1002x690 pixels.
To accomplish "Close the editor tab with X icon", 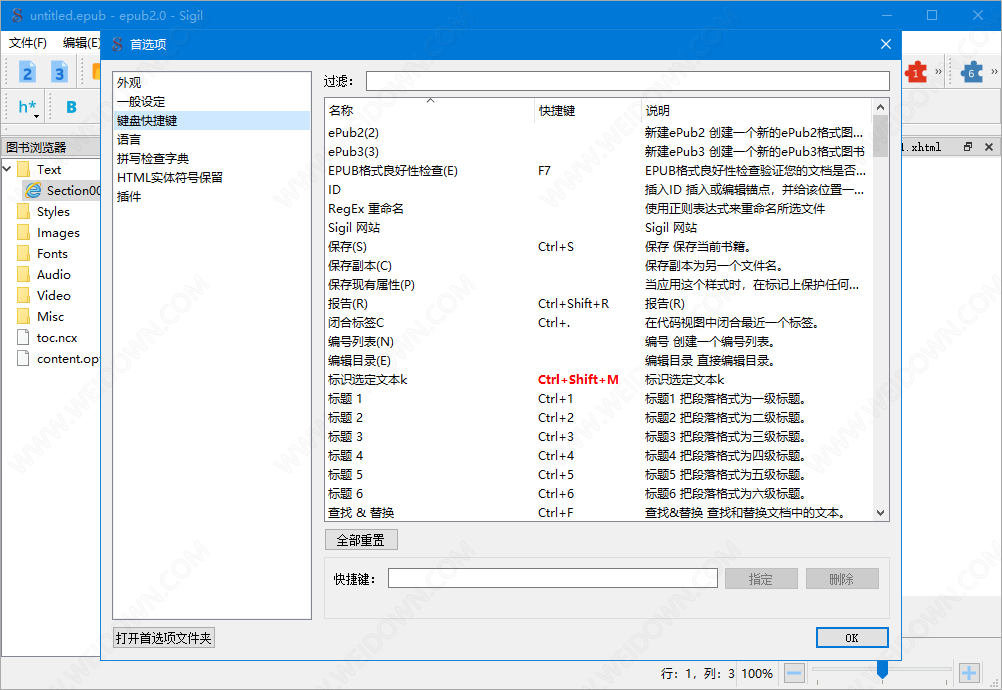I will 989,147.
